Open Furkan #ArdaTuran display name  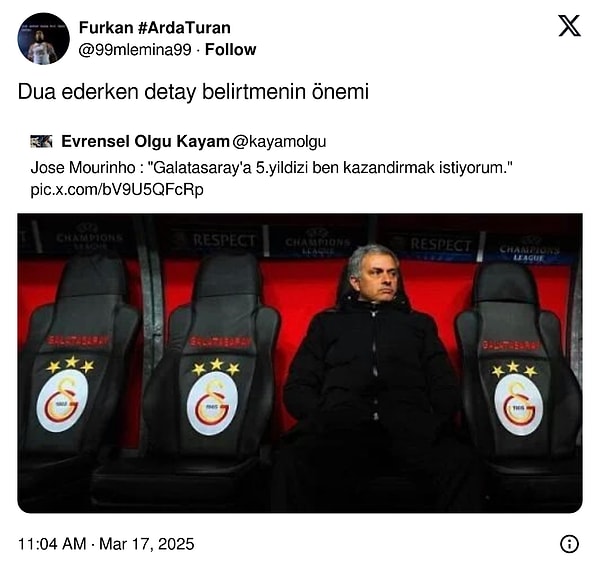point(155,28)
